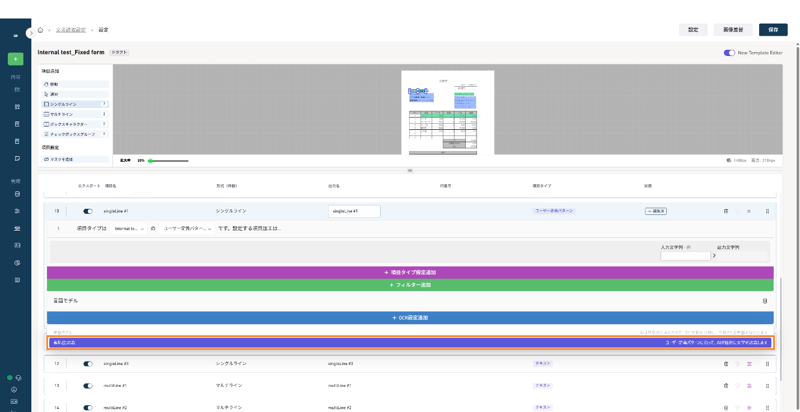
Task: Click the 設定 button at top right
Action: tap(692, 30)
